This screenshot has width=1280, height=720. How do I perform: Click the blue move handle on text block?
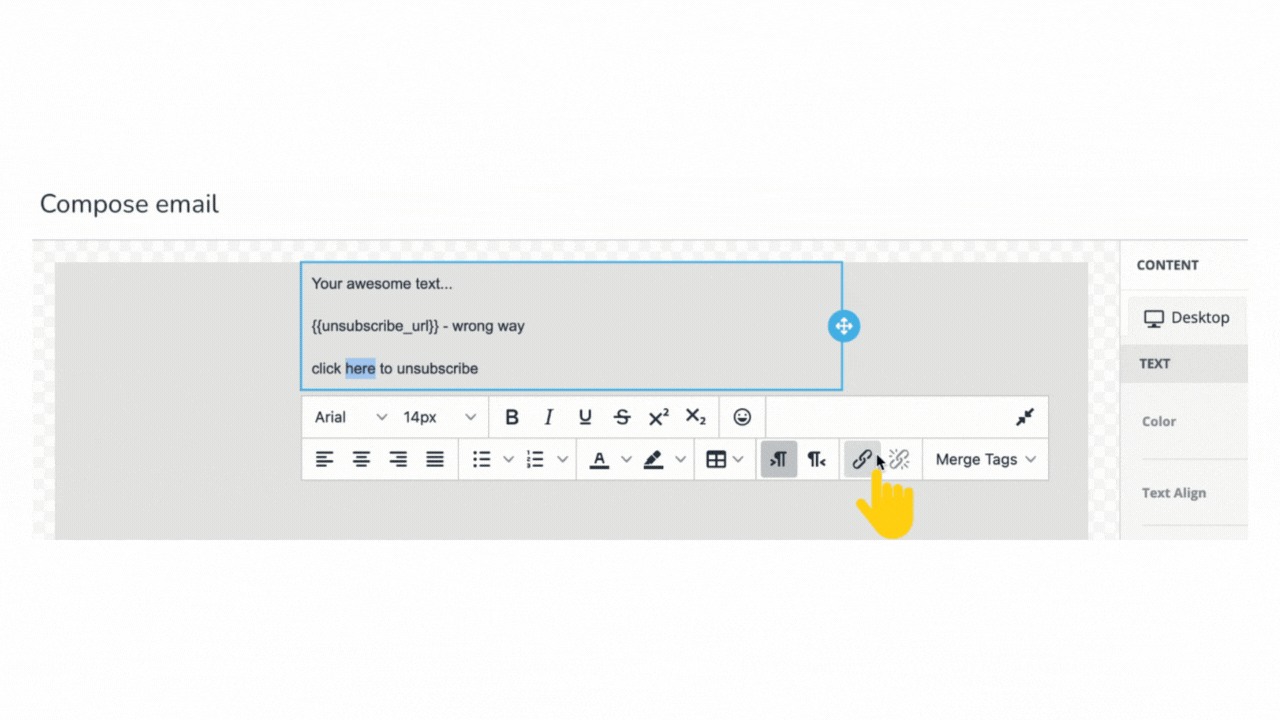843,326
